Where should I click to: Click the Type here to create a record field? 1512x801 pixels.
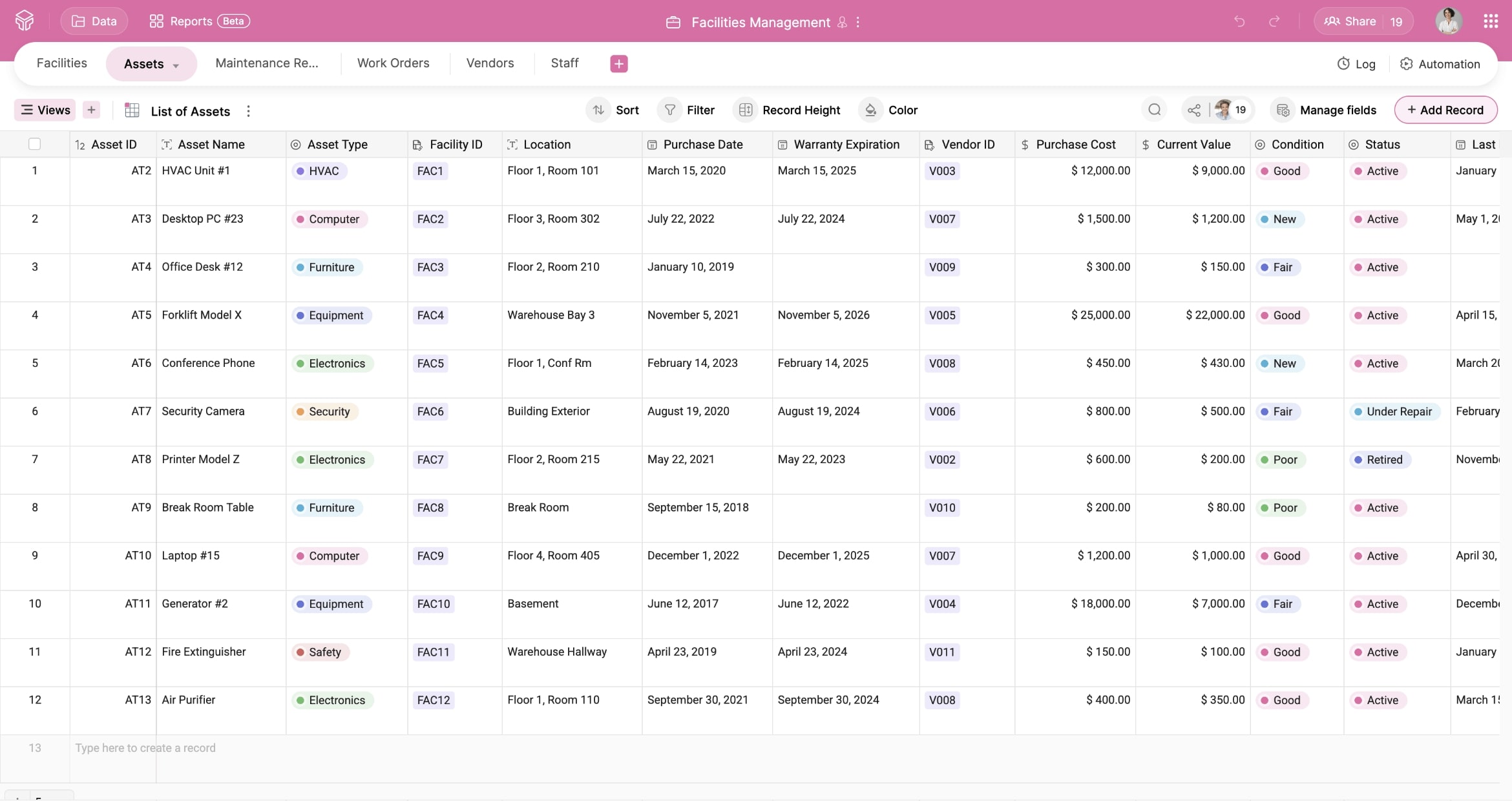coord(145,748)
